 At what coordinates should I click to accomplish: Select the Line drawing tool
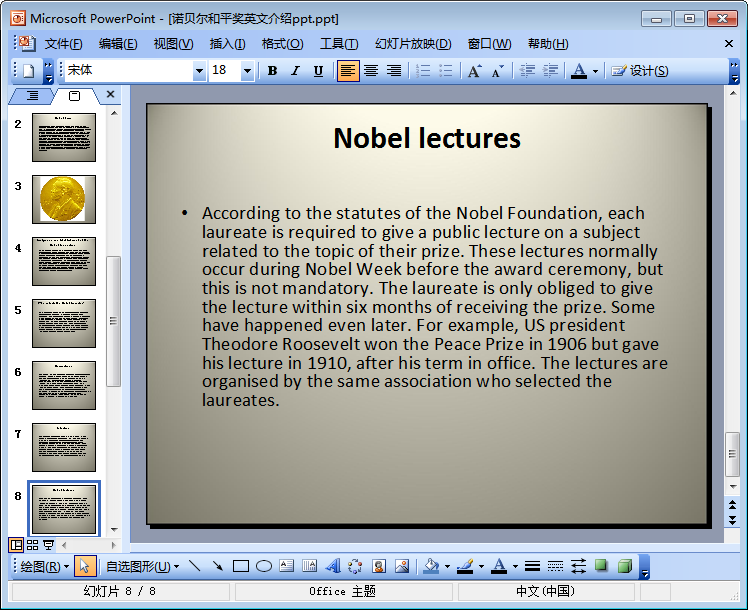click(195, 566)
